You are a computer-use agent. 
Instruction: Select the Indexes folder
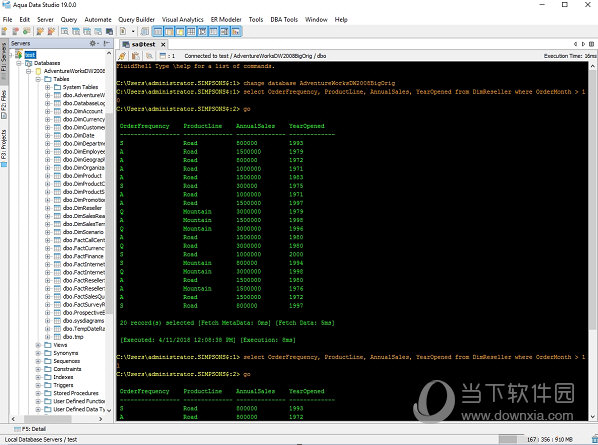[x=63, y=377]
